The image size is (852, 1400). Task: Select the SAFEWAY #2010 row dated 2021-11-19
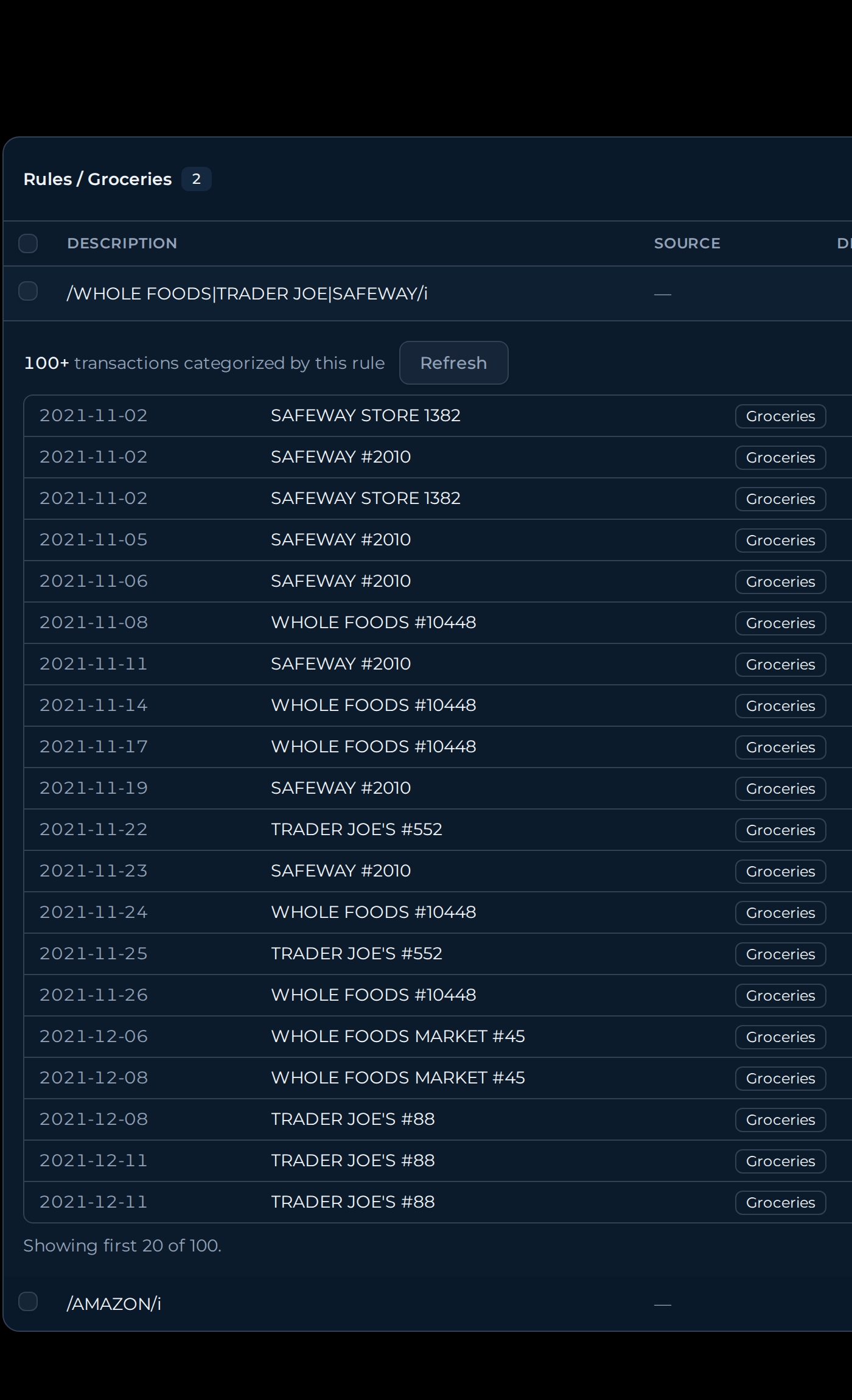coord(438,788)
